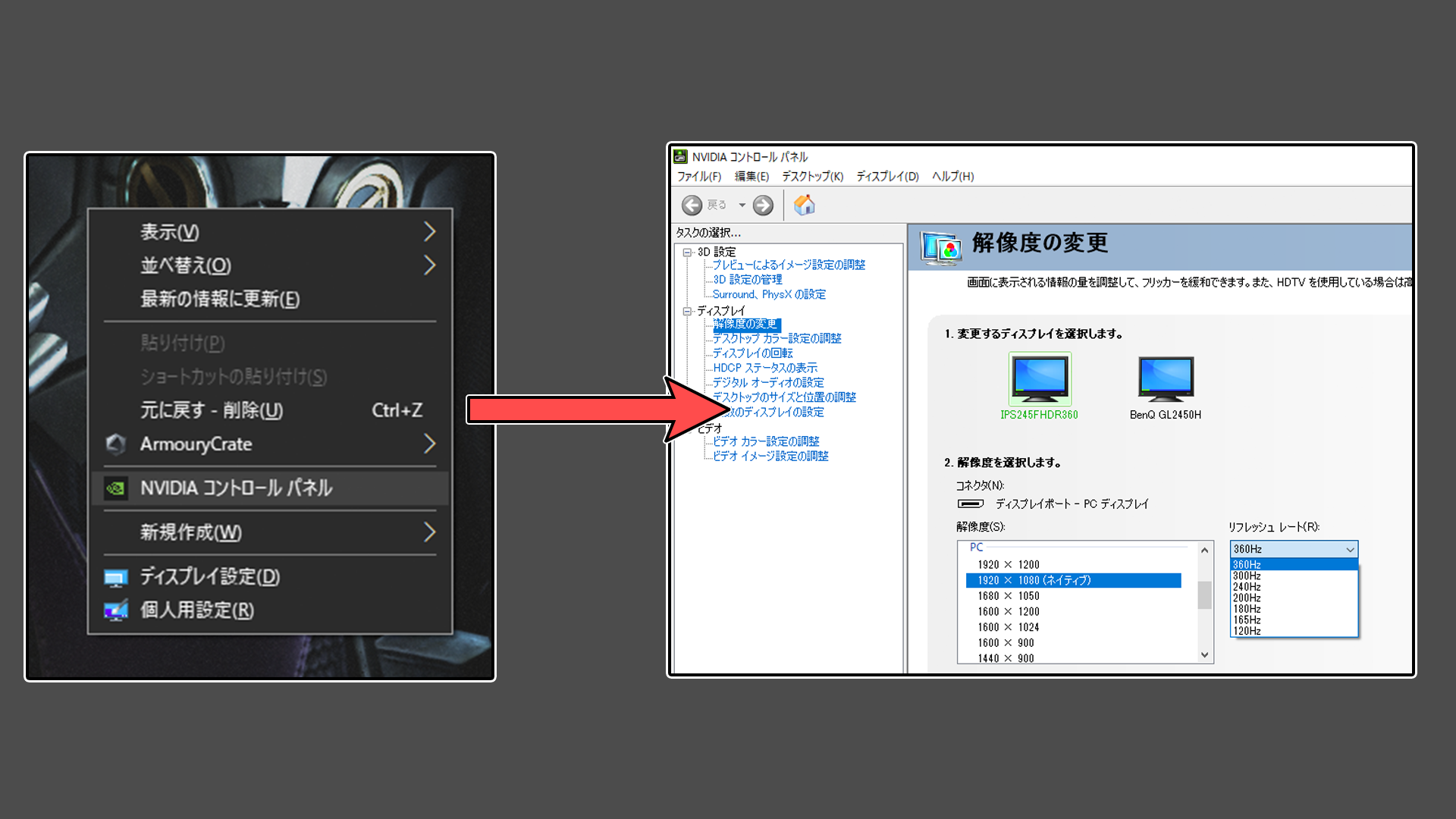
Task: Select resolution 1600 × 1200
Action: coord(1073,611)
